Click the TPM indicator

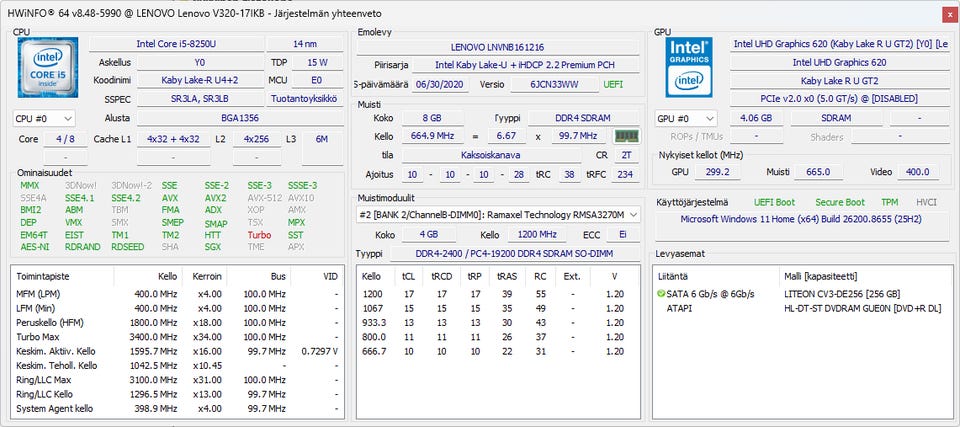pyautogui.click(x=890, y=202)
